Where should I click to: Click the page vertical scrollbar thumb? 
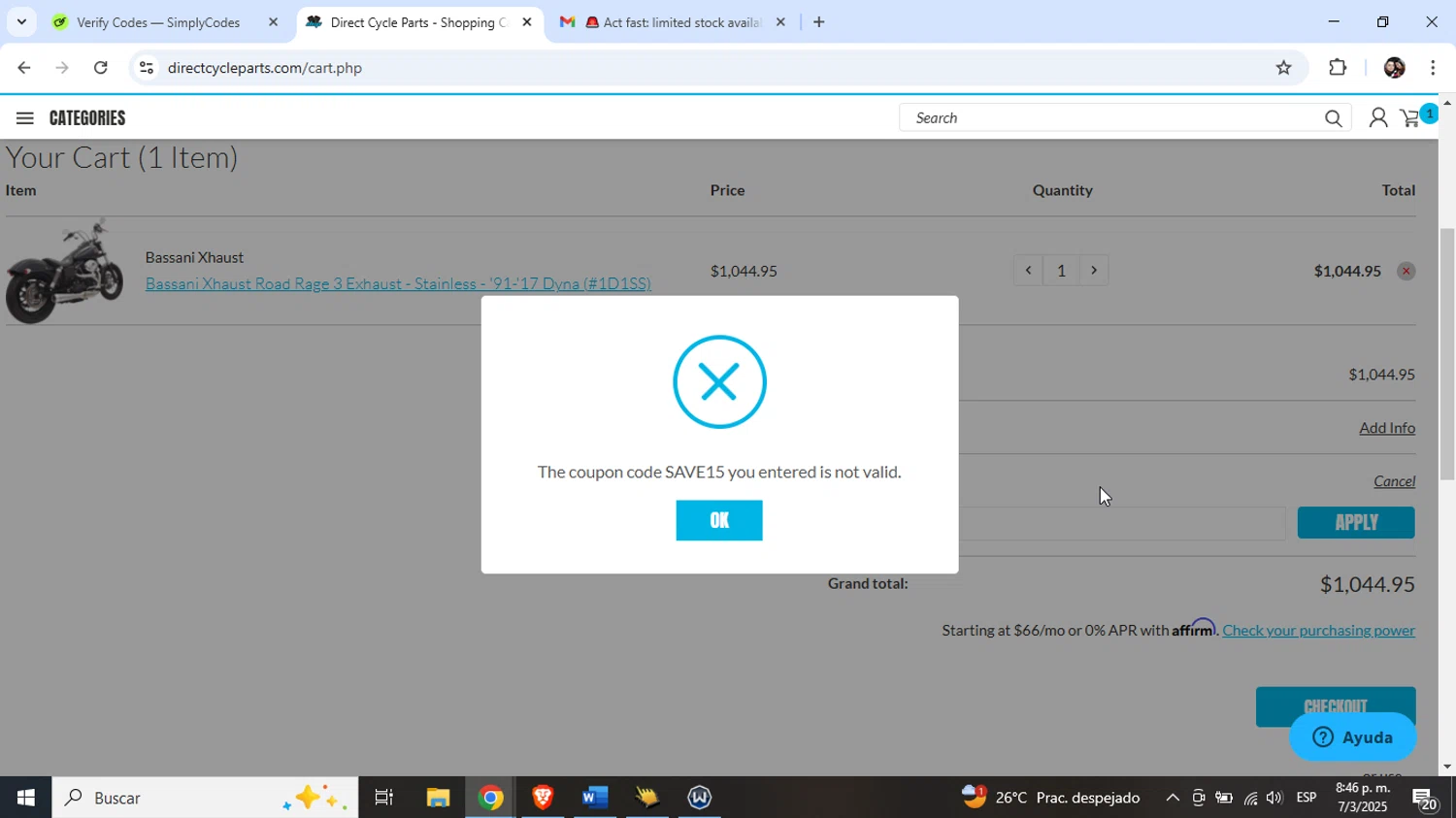[1447, 354]
